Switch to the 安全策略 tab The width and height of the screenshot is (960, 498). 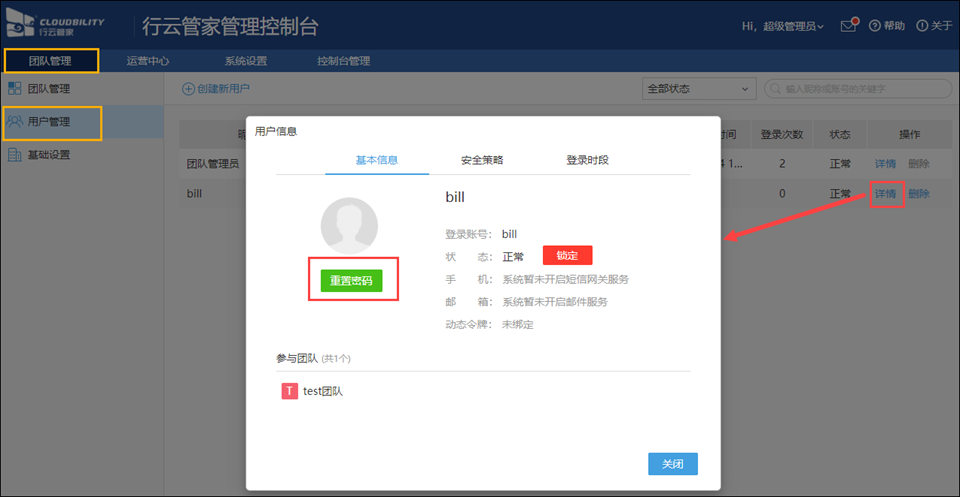(x=482, y=160)
